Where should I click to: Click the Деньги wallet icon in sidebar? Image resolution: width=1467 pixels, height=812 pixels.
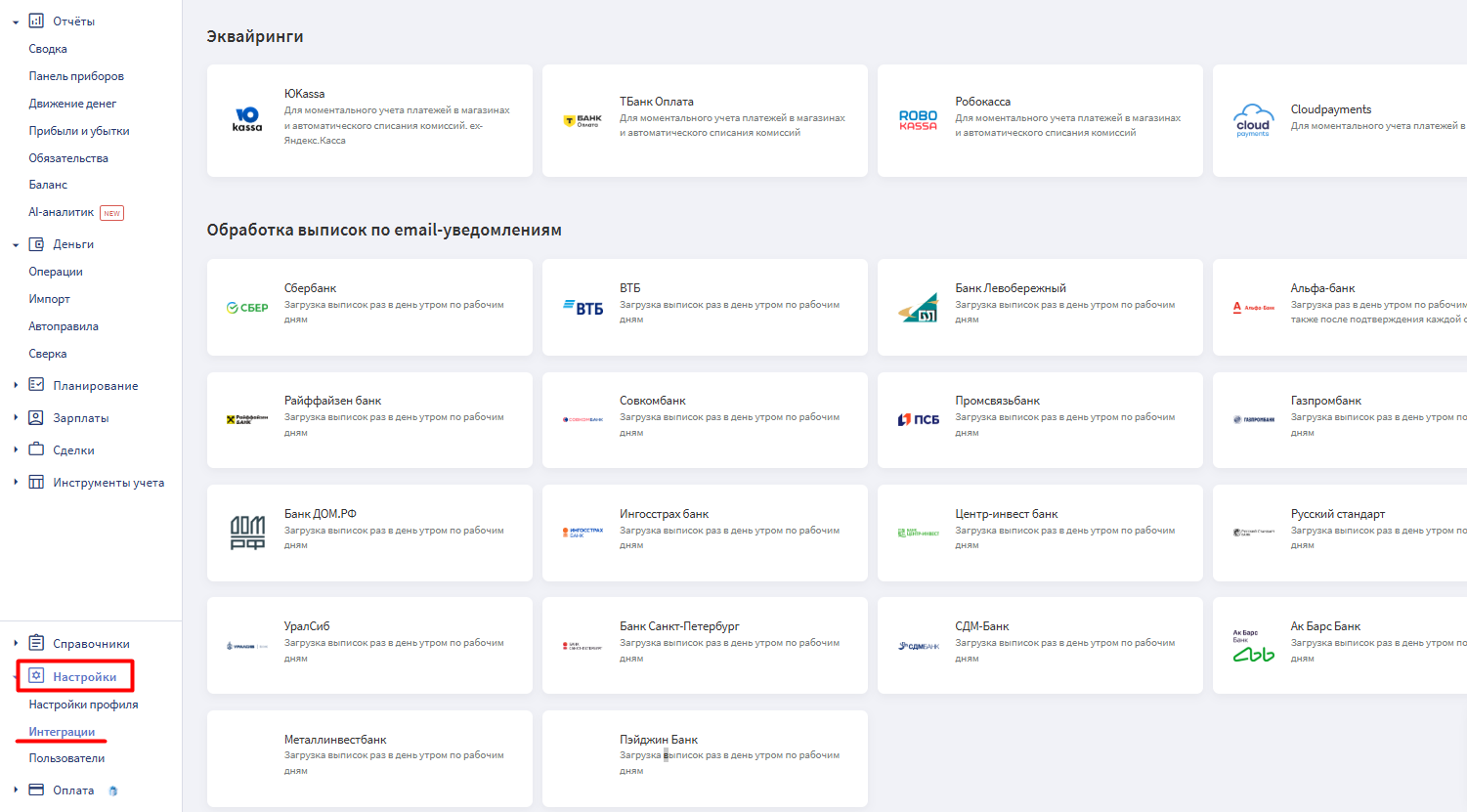pos(36,244)
